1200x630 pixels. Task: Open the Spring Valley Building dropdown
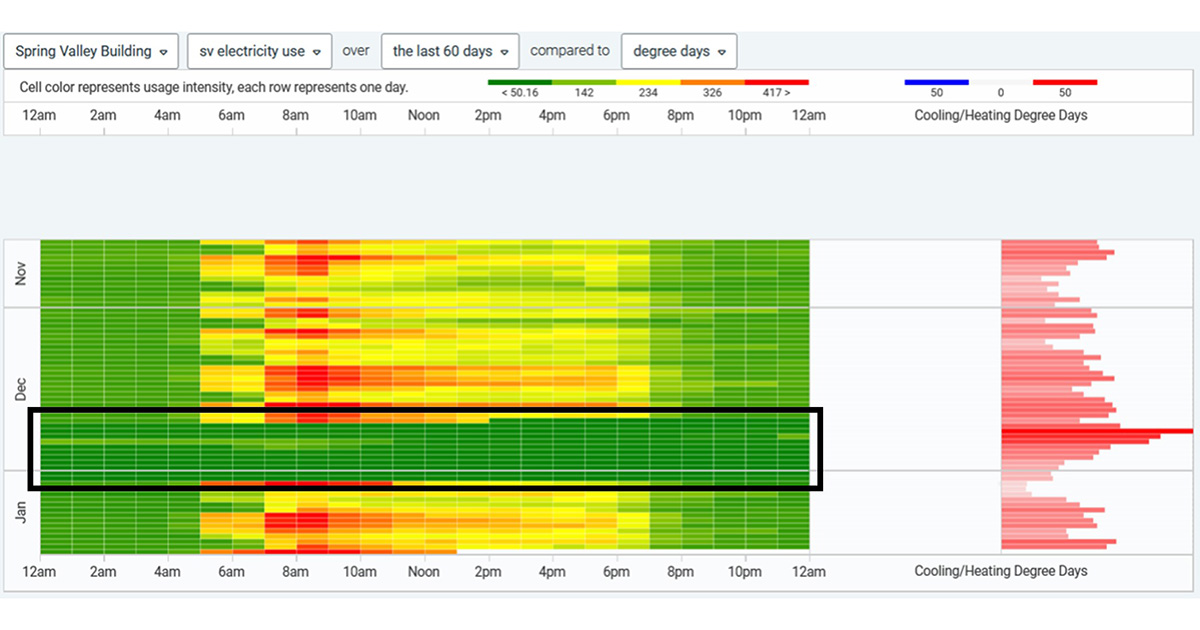tap(91, 51)
